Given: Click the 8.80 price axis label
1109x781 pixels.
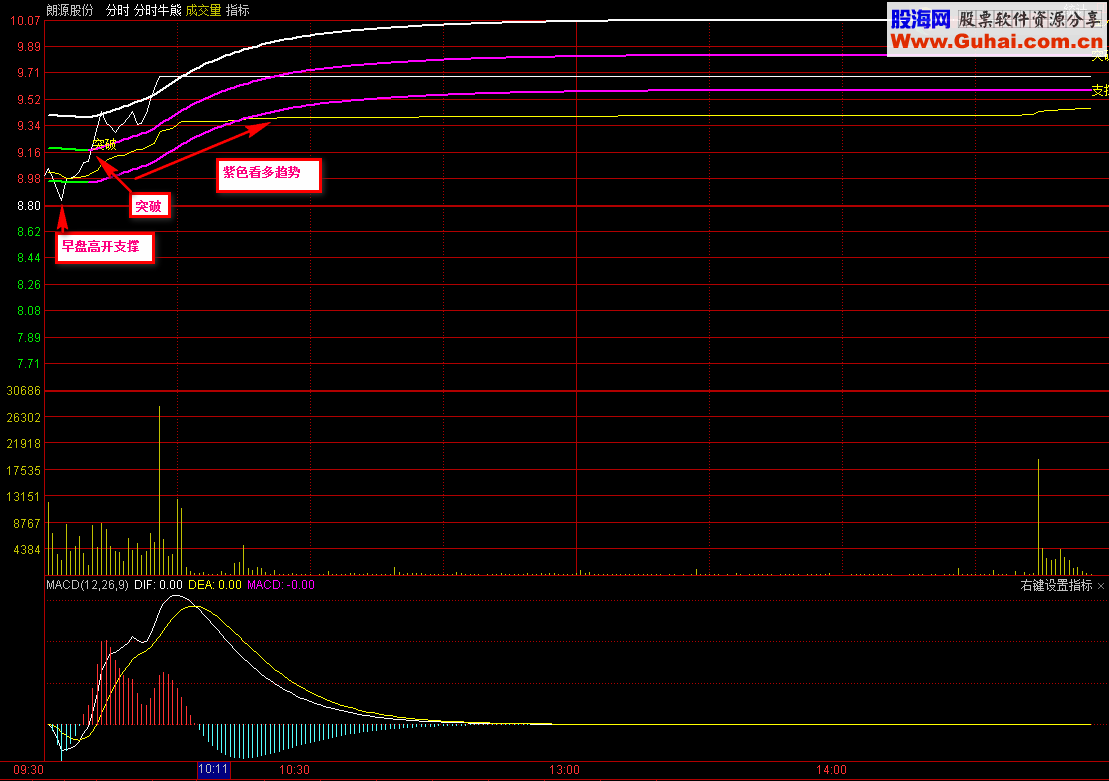Looking at the screenshot, I should pos(29,207).
